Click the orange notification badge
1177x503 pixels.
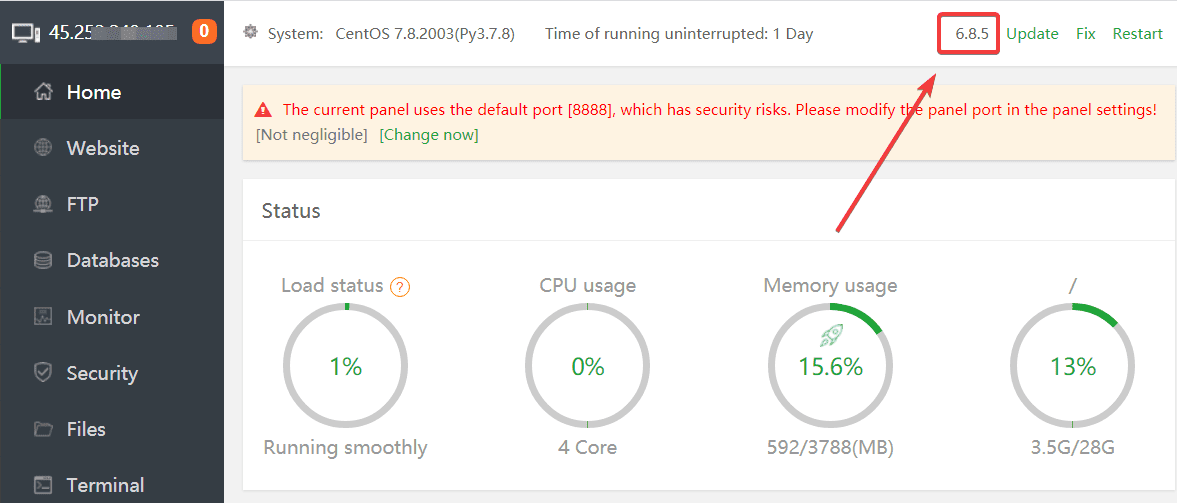[x=204, y=32]
